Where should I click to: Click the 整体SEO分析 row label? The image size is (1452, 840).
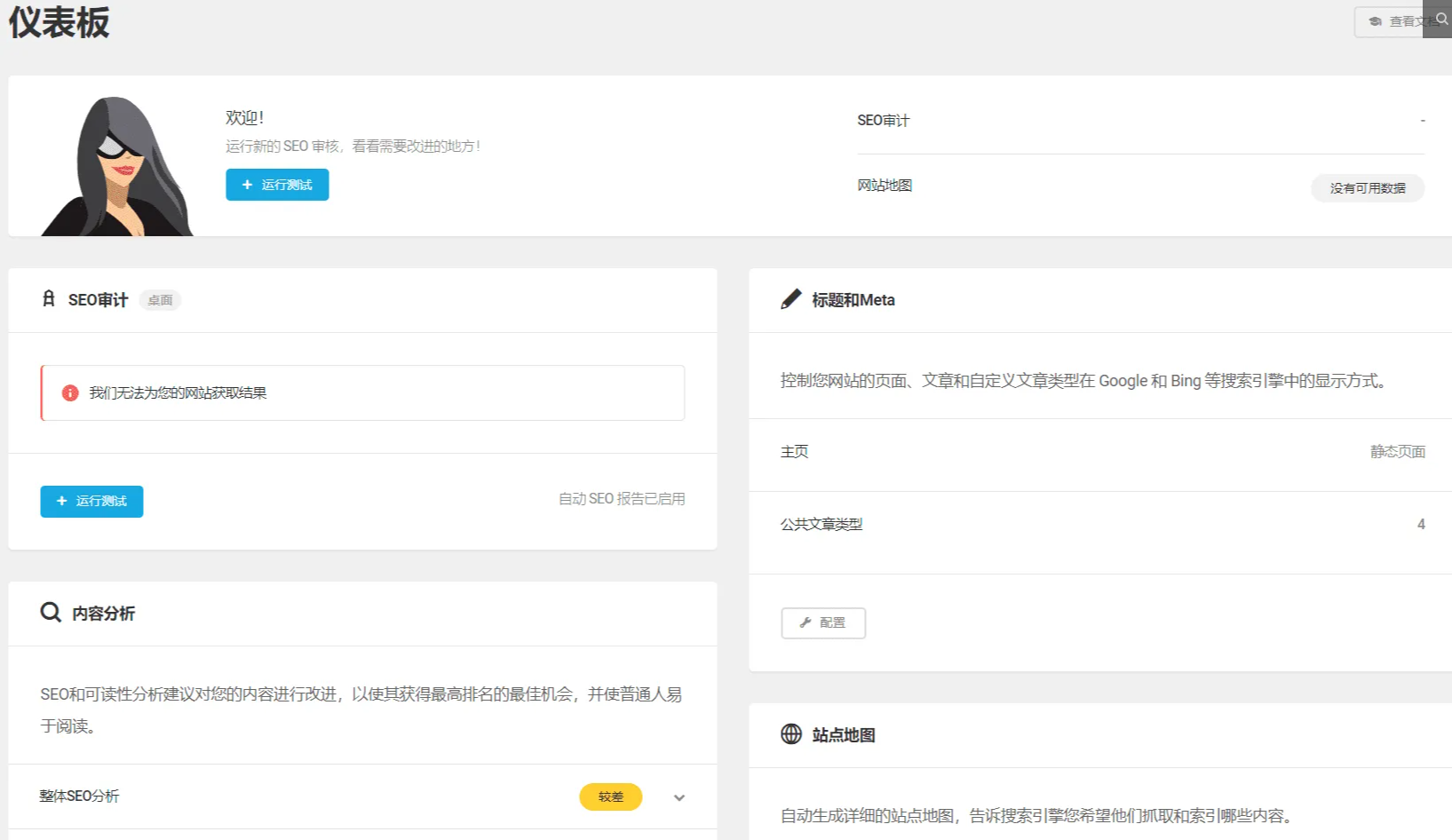79,796
